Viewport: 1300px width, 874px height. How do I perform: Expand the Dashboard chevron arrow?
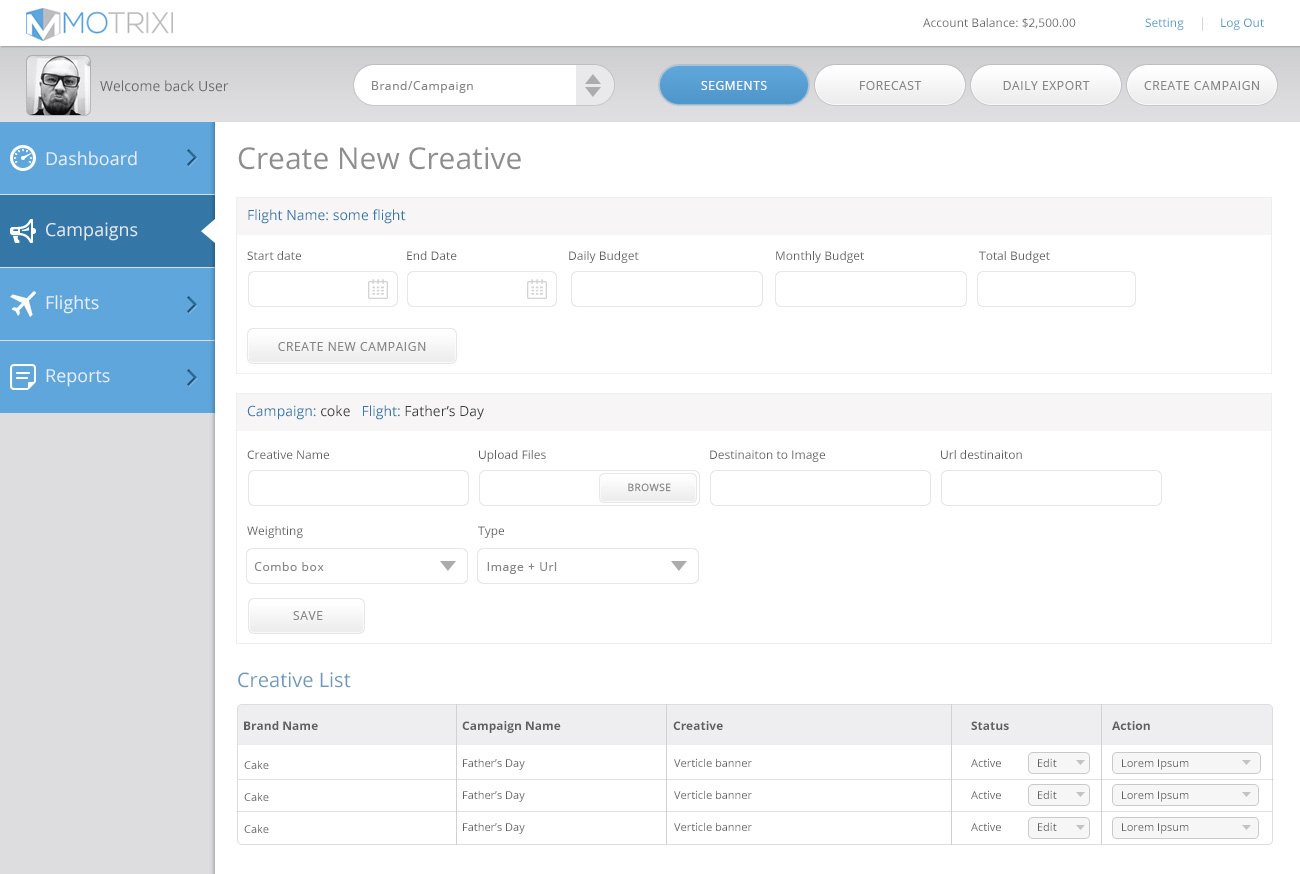[192, 158]
